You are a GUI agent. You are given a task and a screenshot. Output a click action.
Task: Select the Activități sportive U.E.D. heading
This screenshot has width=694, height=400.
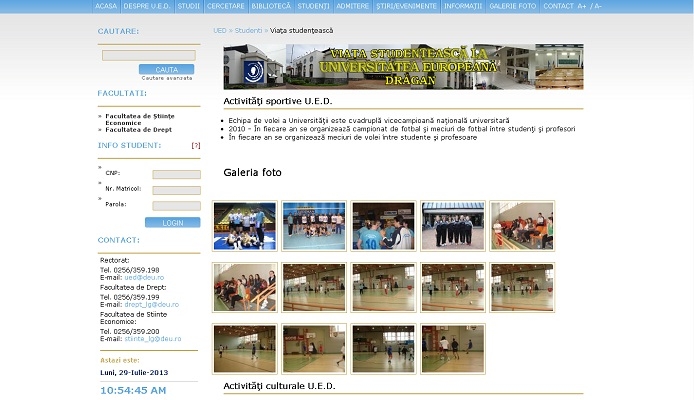278,101
